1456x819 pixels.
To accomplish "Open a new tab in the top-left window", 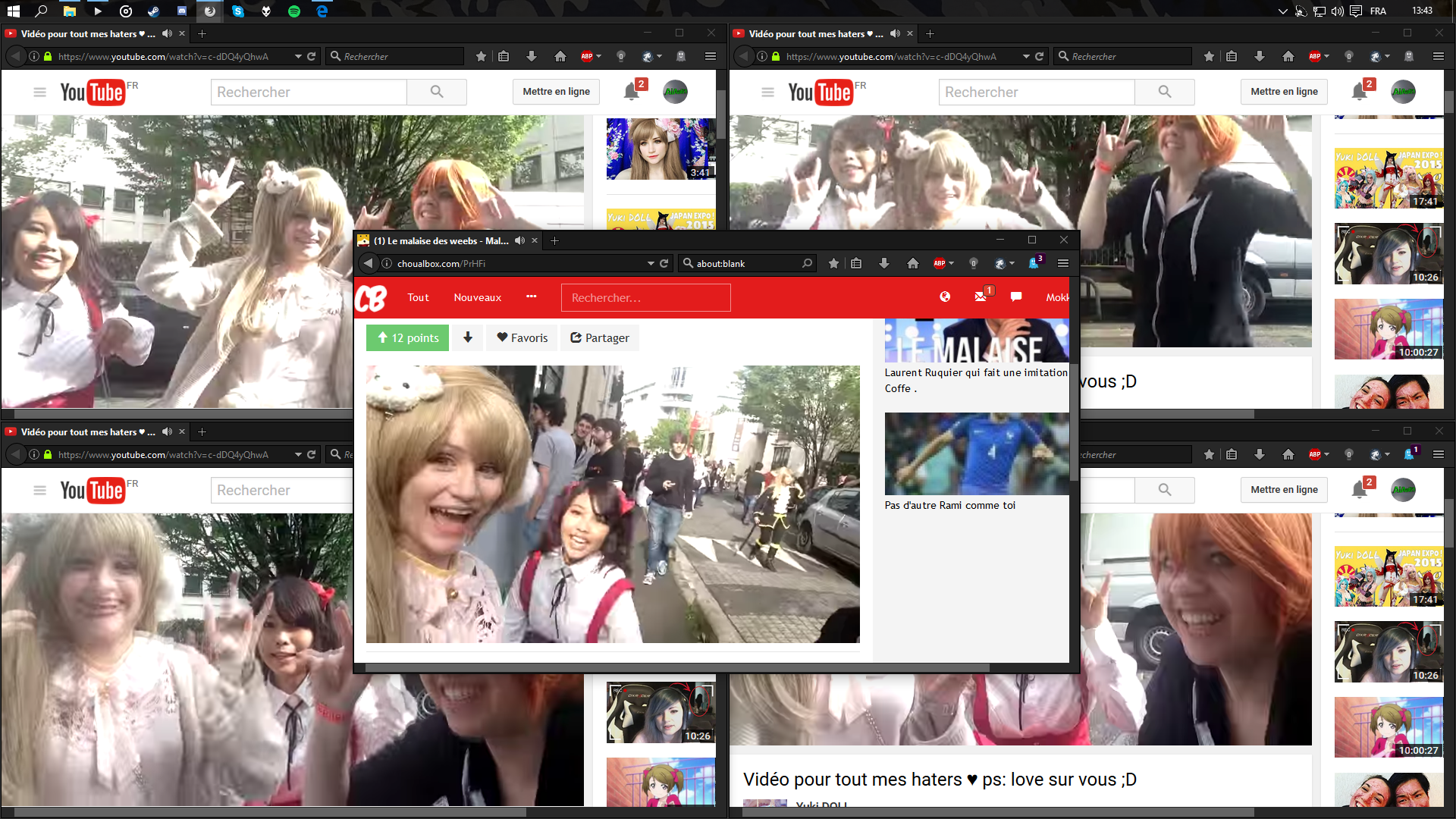I will [202, 33].
